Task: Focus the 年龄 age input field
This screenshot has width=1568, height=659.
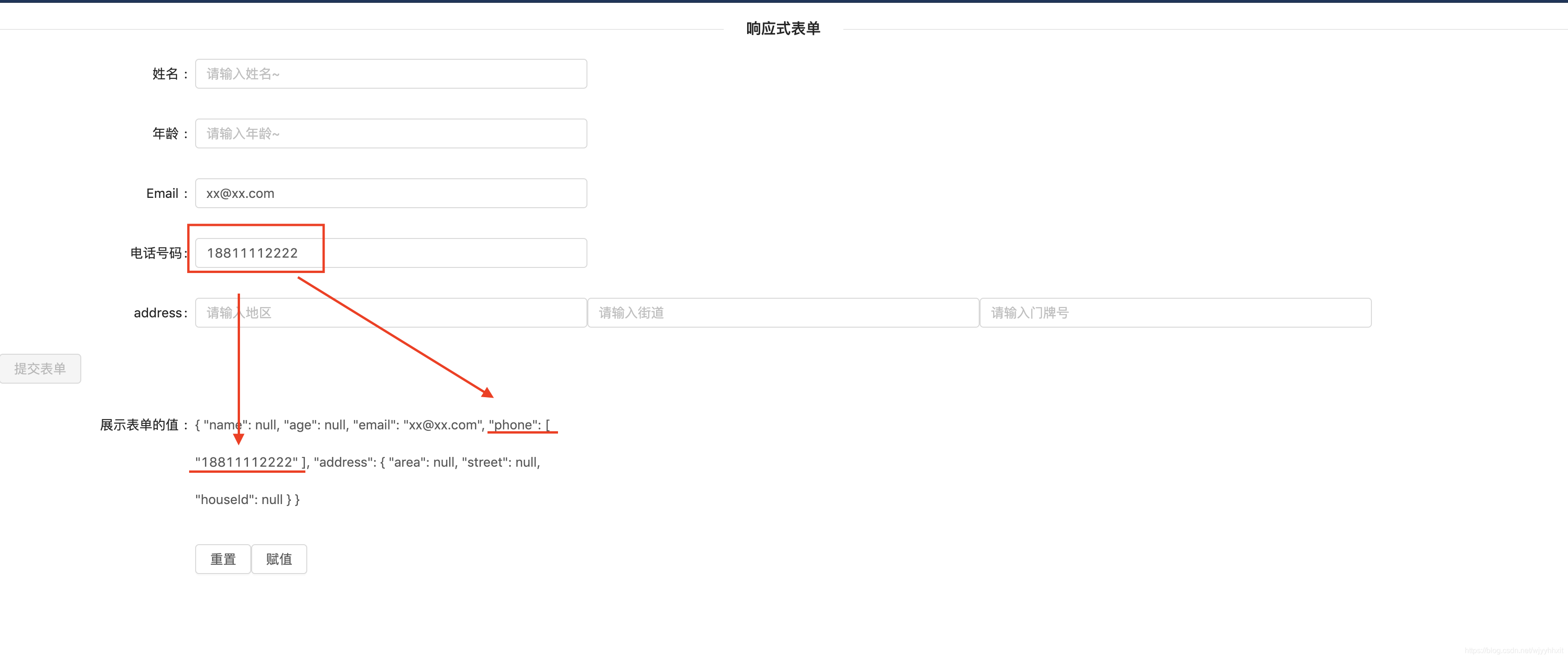Action: click(390, 133)
